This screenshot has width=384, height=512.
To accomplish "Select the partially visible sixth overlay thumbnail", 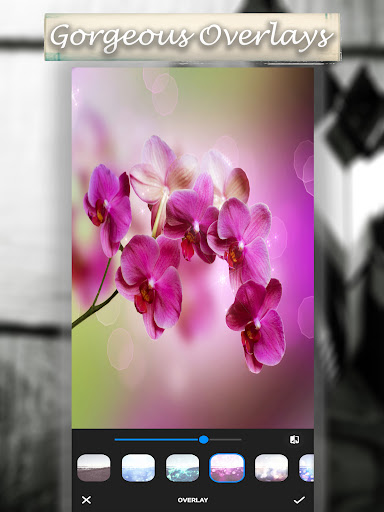I will pos(306,468).
